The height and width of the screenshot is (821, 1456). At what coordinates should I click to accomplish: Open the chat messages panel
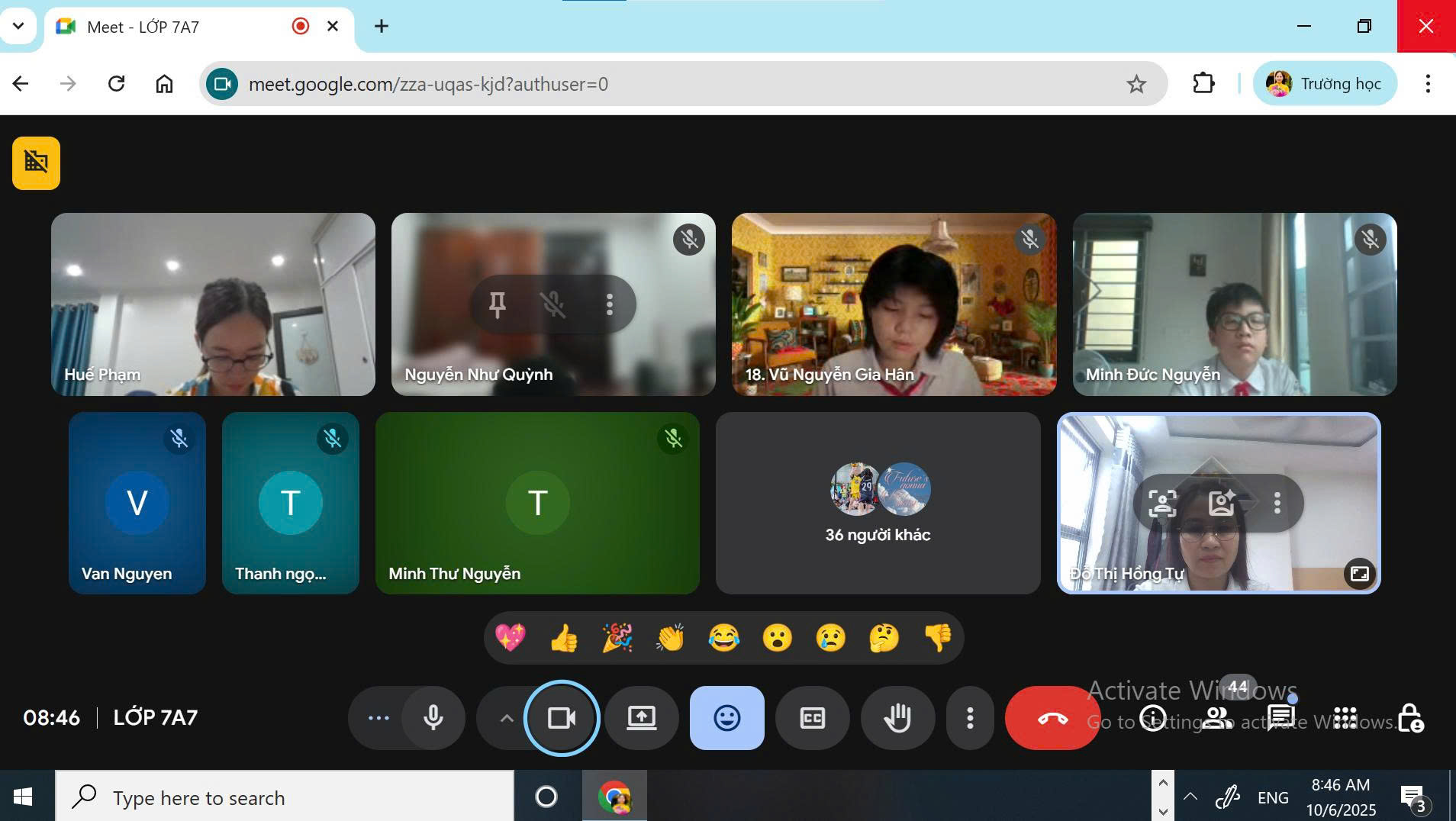(1280, 718)
